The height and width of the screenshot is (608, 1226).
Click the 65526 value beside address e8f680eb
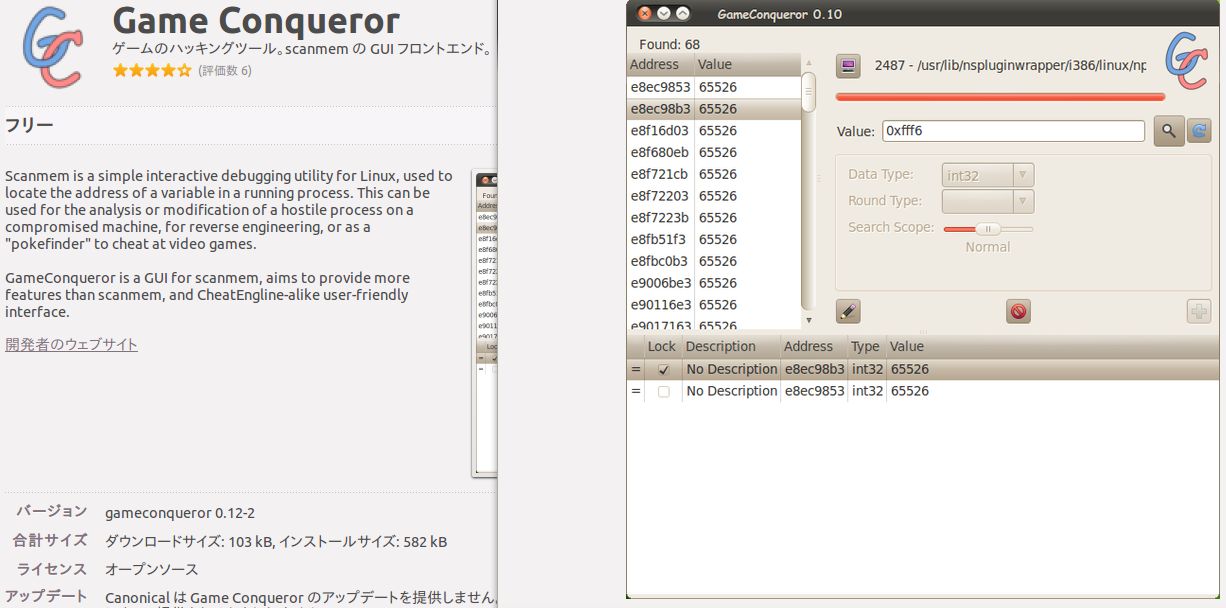(718, 153)
